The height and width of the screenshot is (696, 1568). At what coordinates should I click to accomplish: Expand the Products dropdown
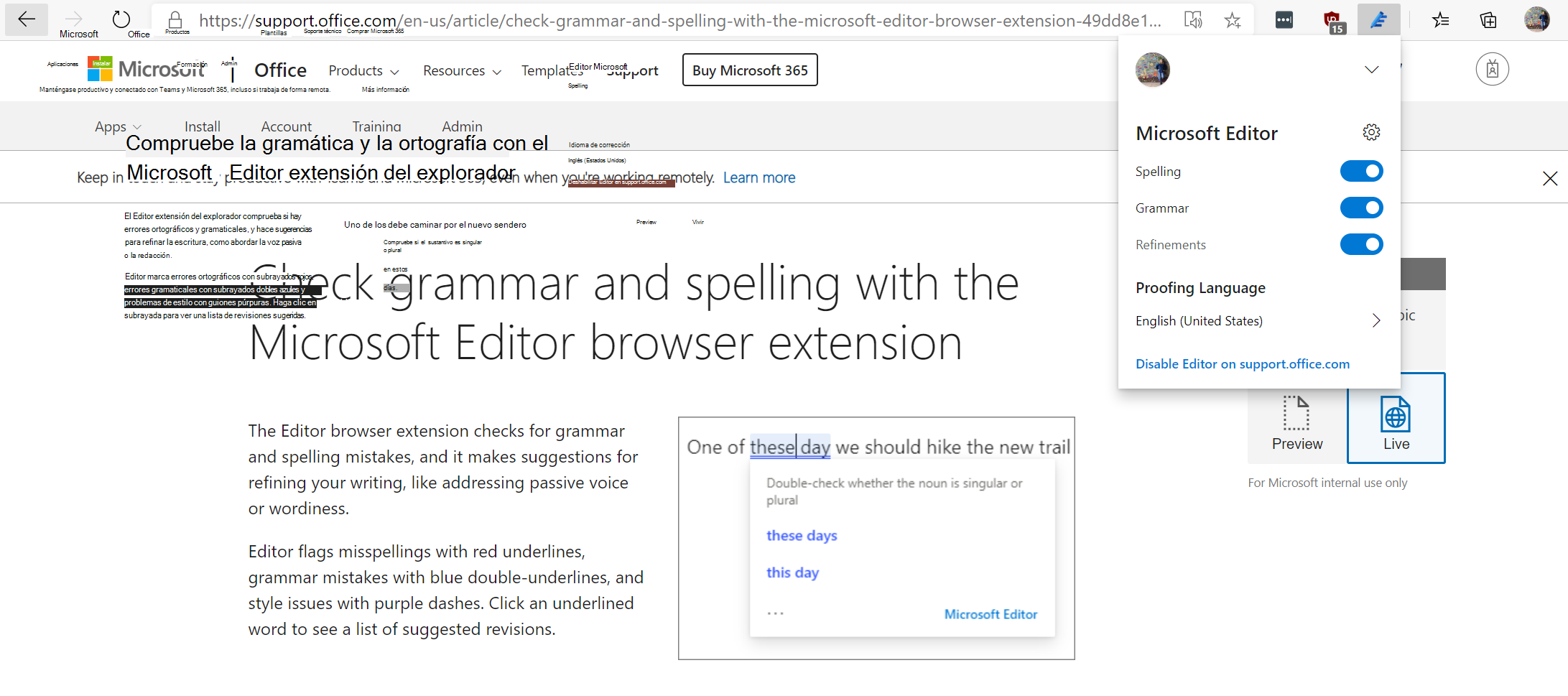click(363, 70)
